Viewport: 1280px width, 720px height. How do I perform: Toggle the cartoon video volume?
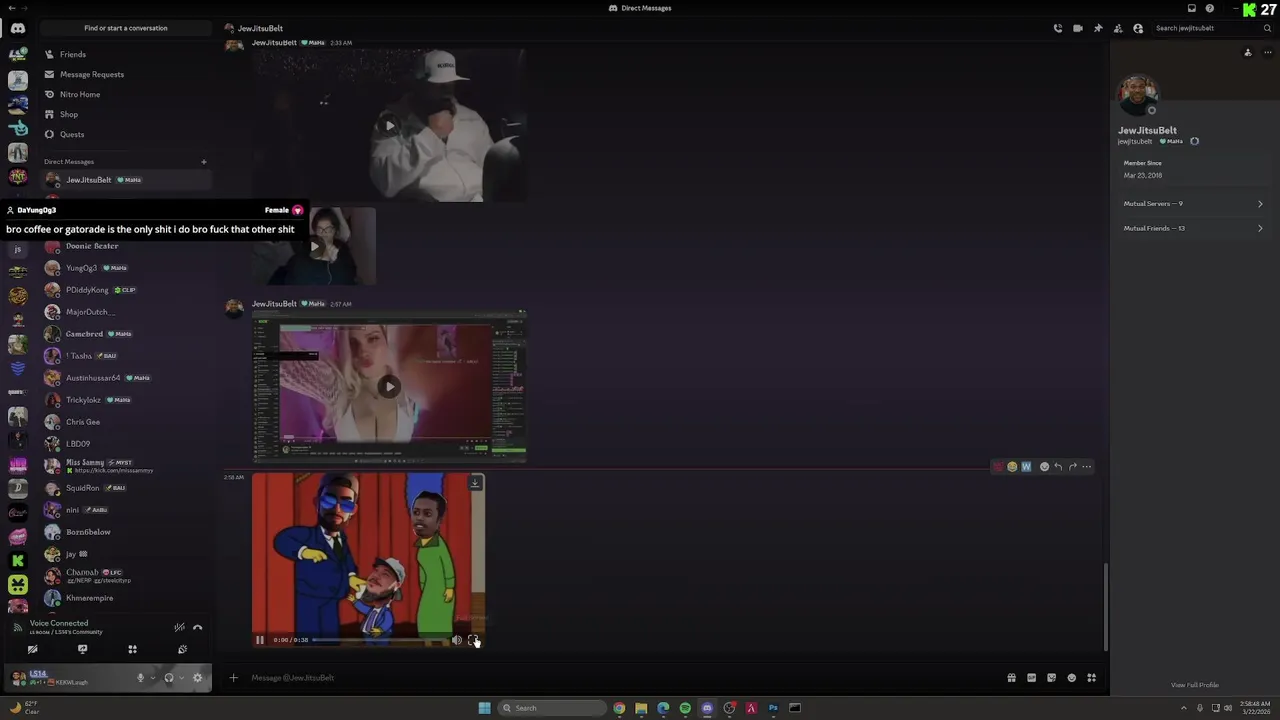pos(457,640)
